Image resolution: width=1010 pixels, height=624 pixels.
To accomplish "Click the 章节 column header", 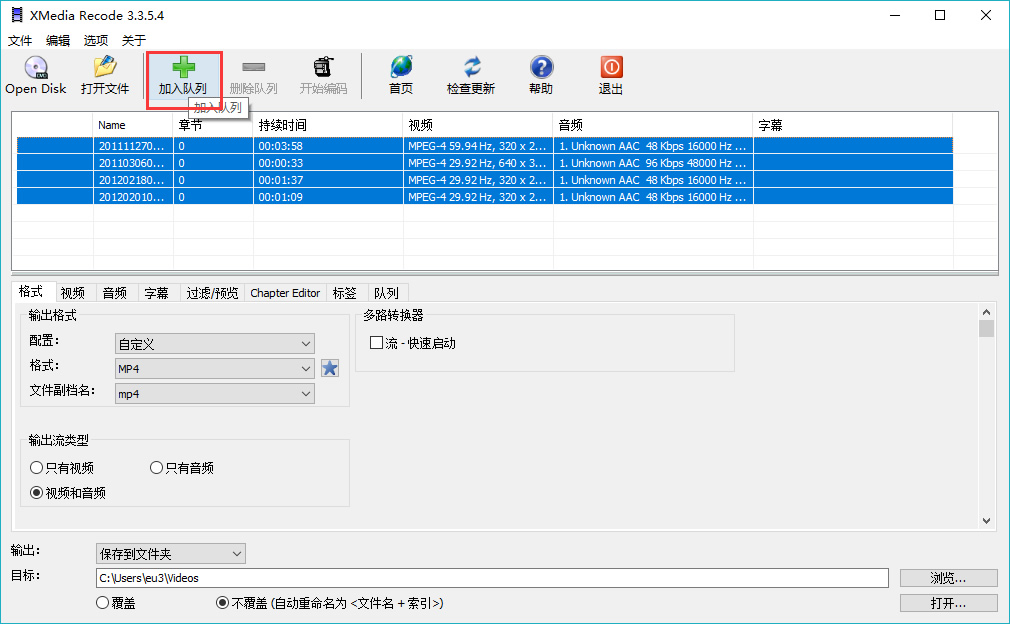I will (x=213, y=125).
